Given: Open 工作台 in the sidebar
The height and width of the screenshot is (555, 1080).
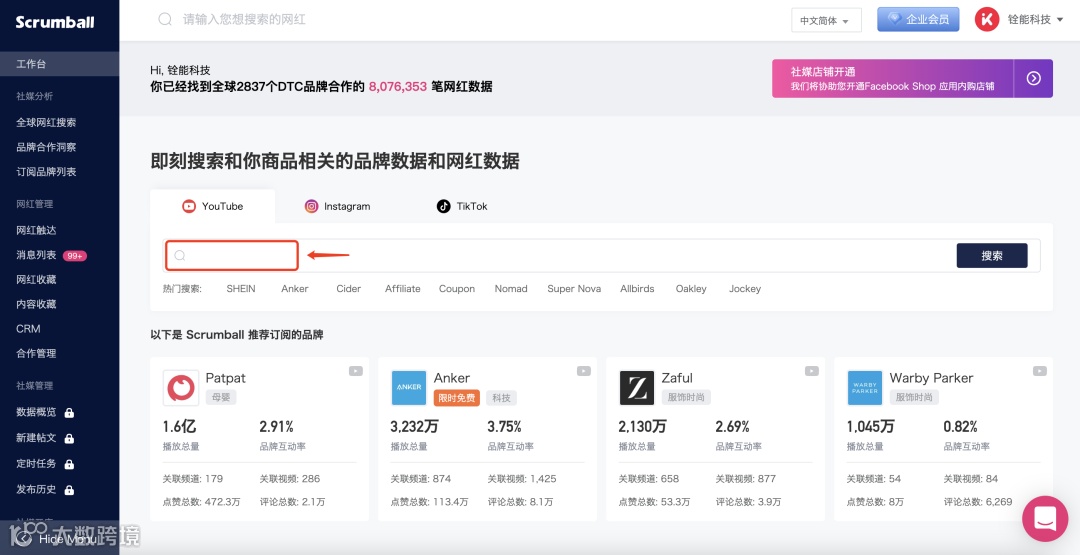Looking at the screenshot, I should [x=59, y=64].
